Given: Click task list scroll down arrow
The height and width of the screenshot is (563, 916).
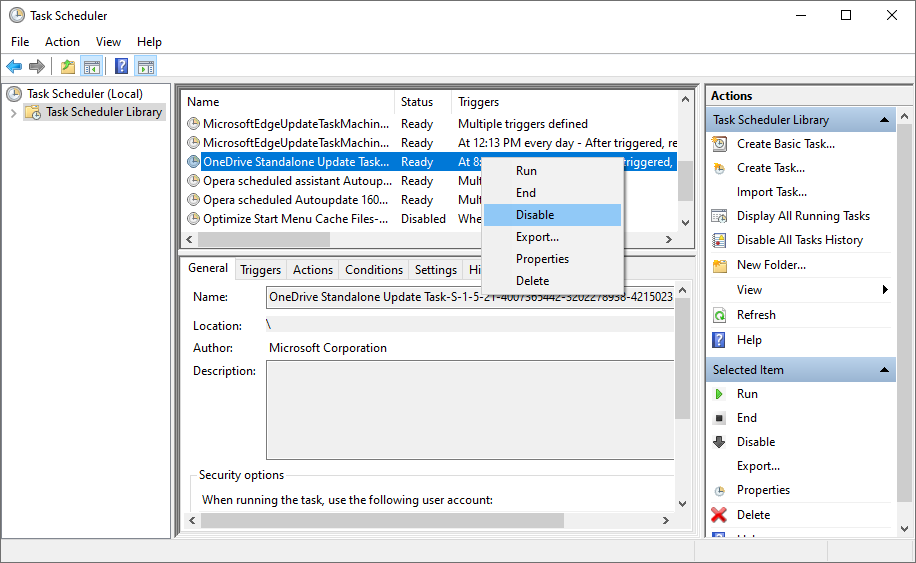Looking at the screenshot, I should coord(685,223).
